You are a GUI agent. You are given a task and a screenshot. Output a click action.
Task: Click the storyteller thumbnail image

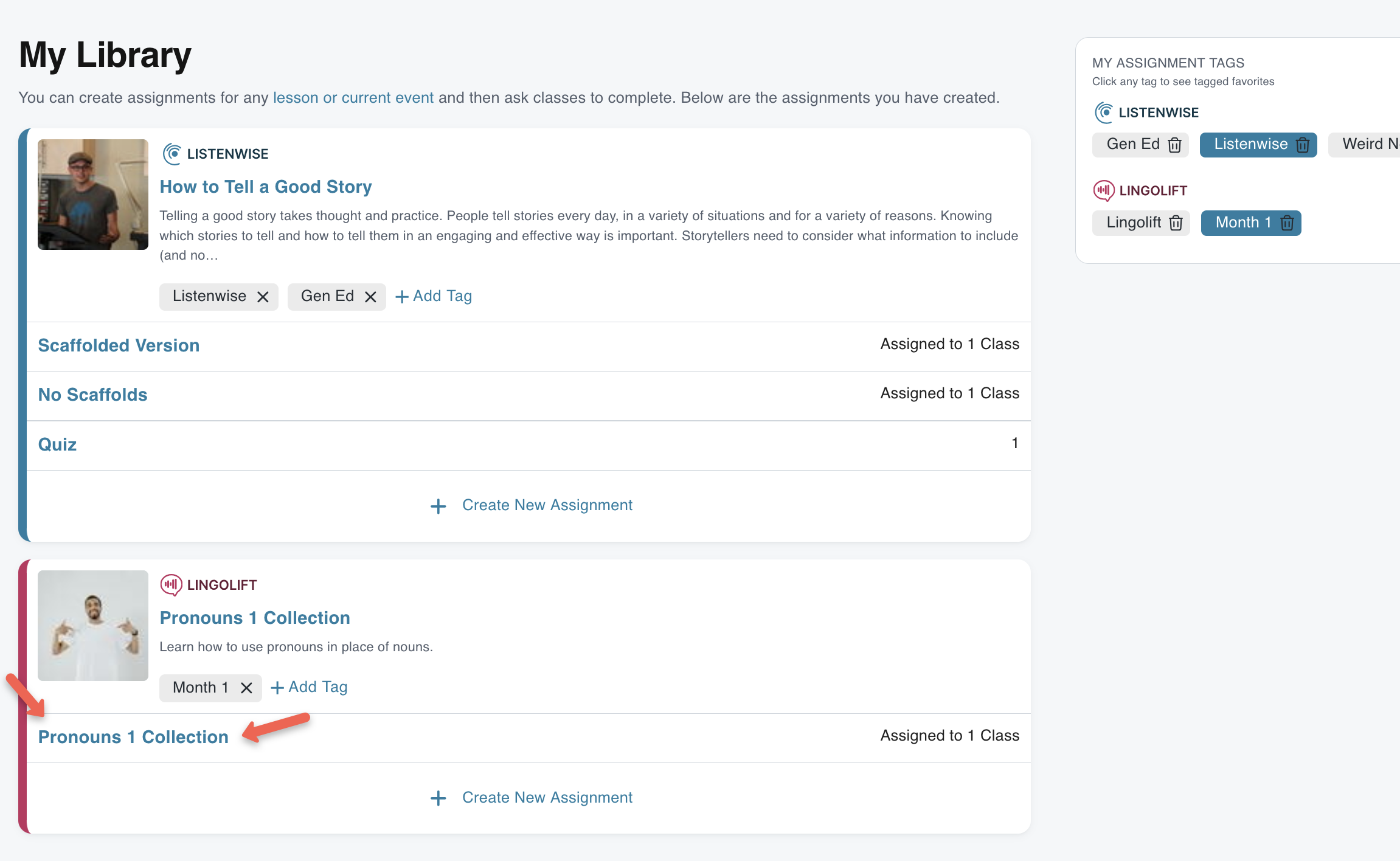click(x=93, y=195)
